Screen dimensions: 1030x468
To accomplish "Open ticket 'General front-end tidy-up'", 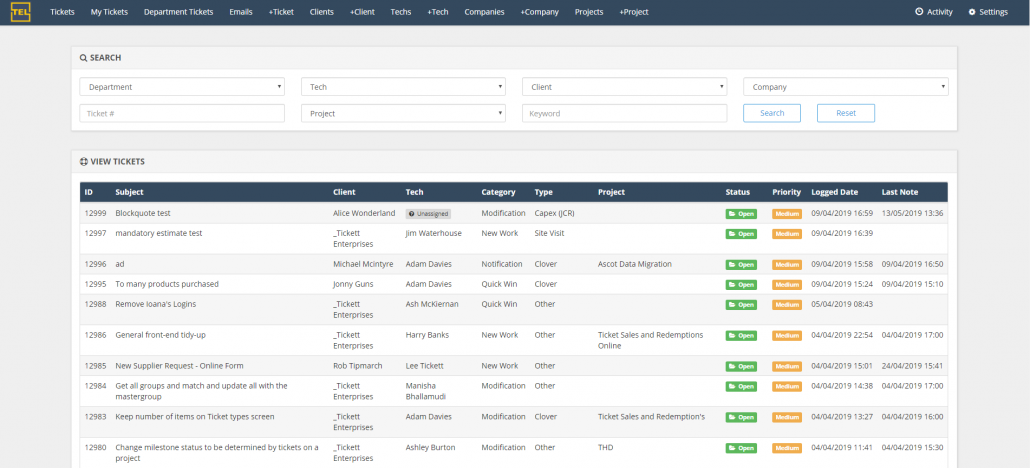I will (x=161, y=335).
